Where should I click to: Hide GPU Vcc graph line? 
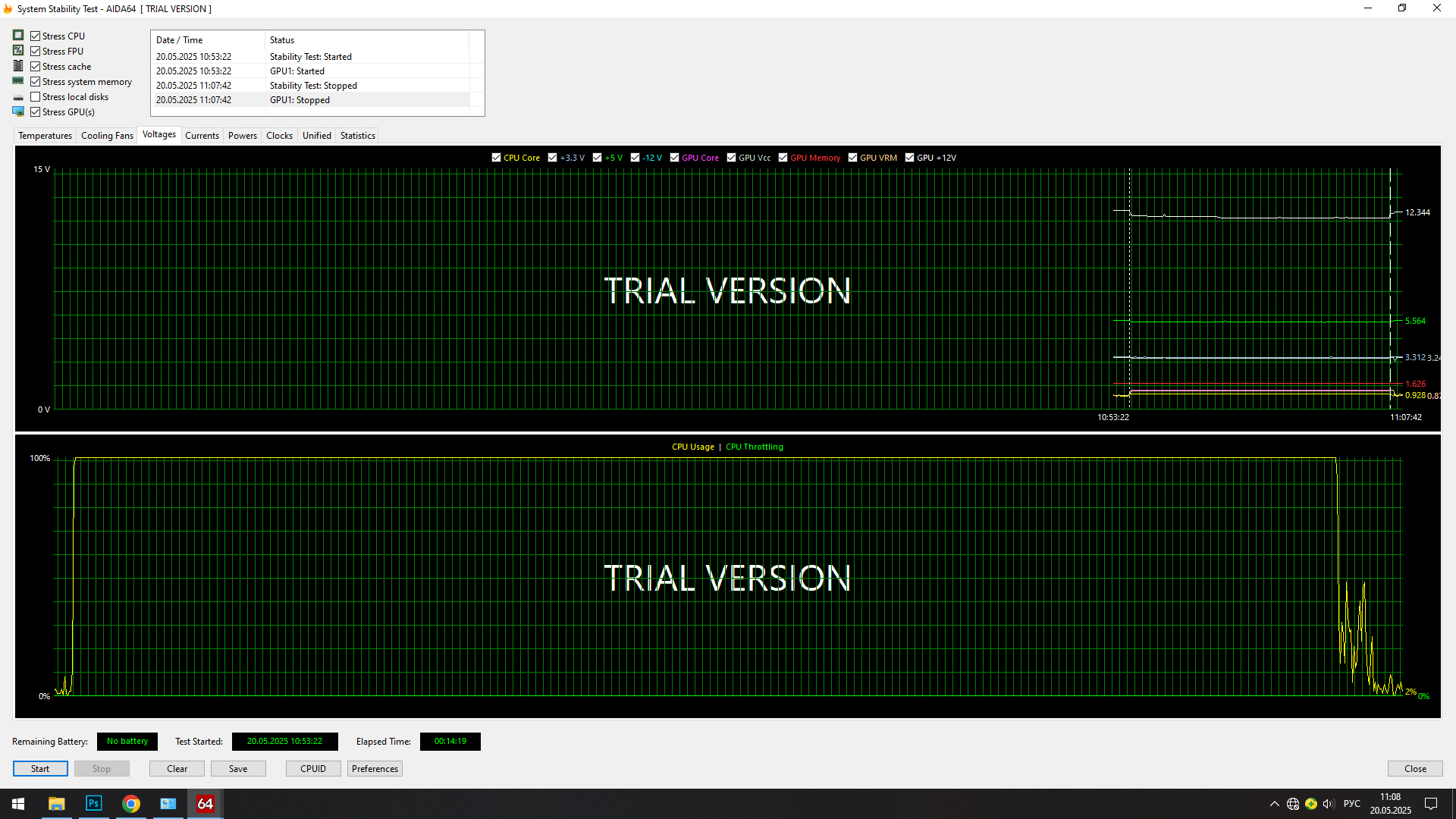point(731,158)
